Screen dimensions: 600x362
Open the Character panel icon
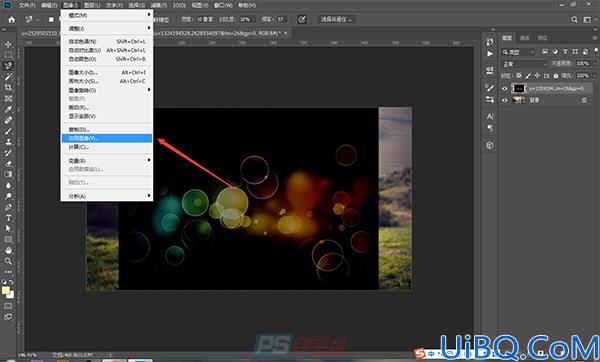click(490, 116)
